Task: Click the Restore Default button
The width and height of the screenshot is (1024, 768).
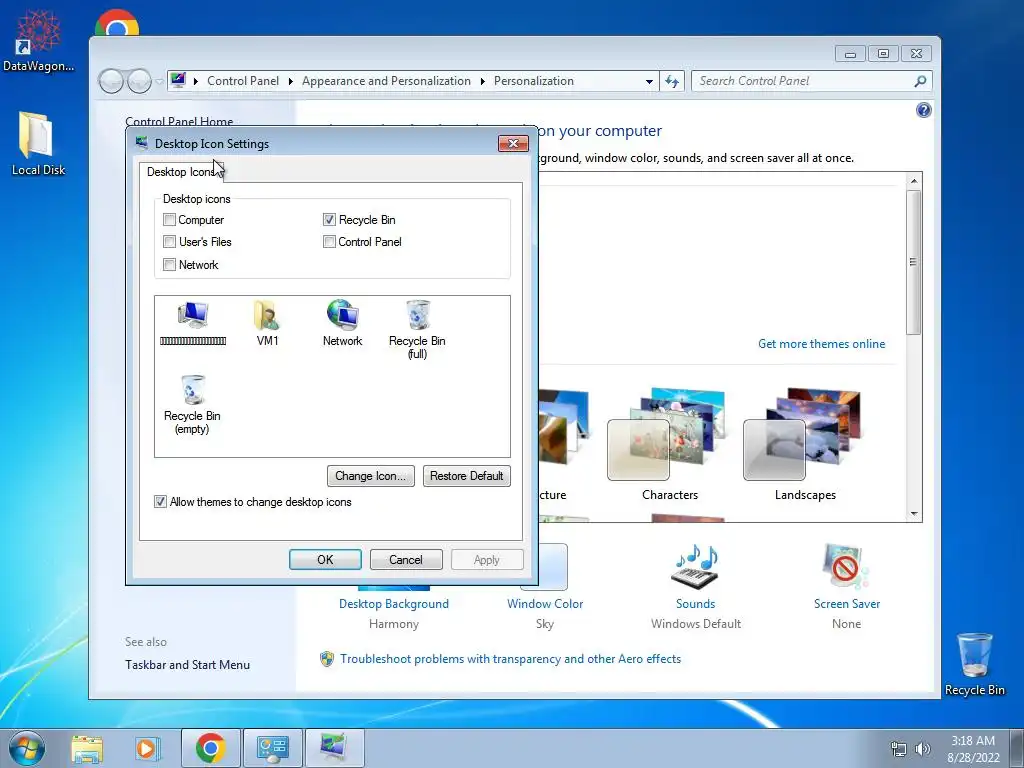Action: 466,475
